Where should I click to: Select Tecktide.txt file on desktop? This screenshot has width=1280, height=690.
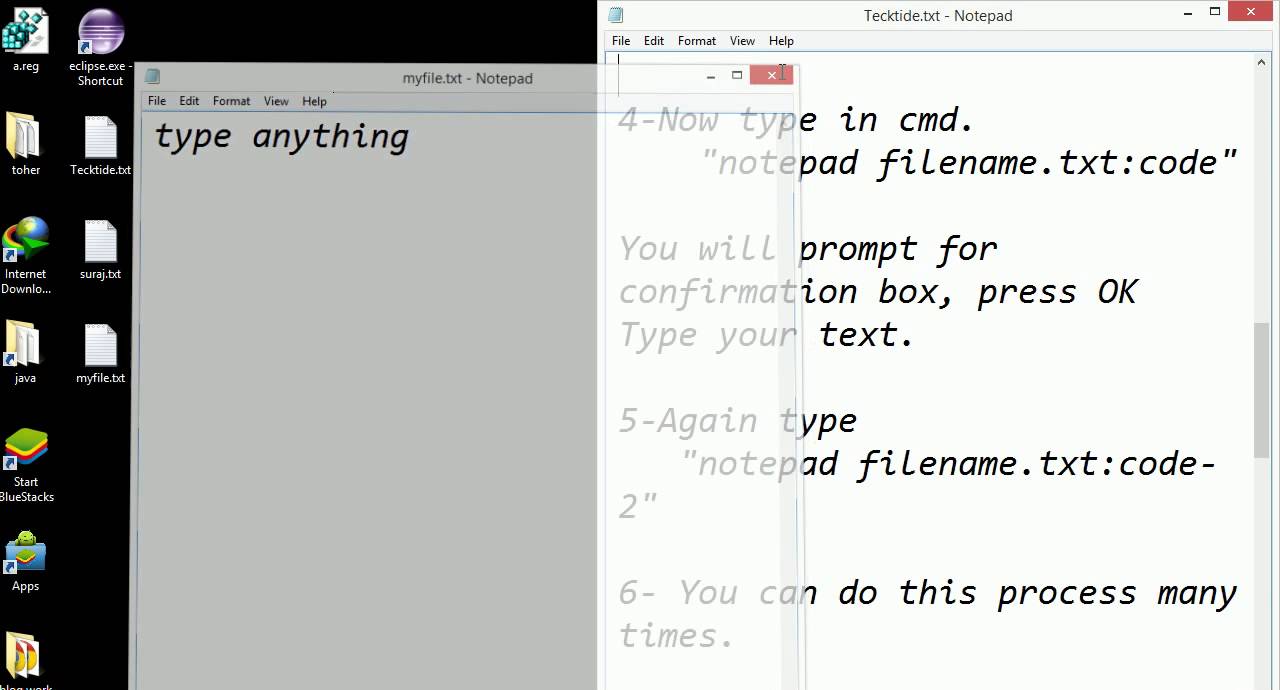[x=100, y=146]
